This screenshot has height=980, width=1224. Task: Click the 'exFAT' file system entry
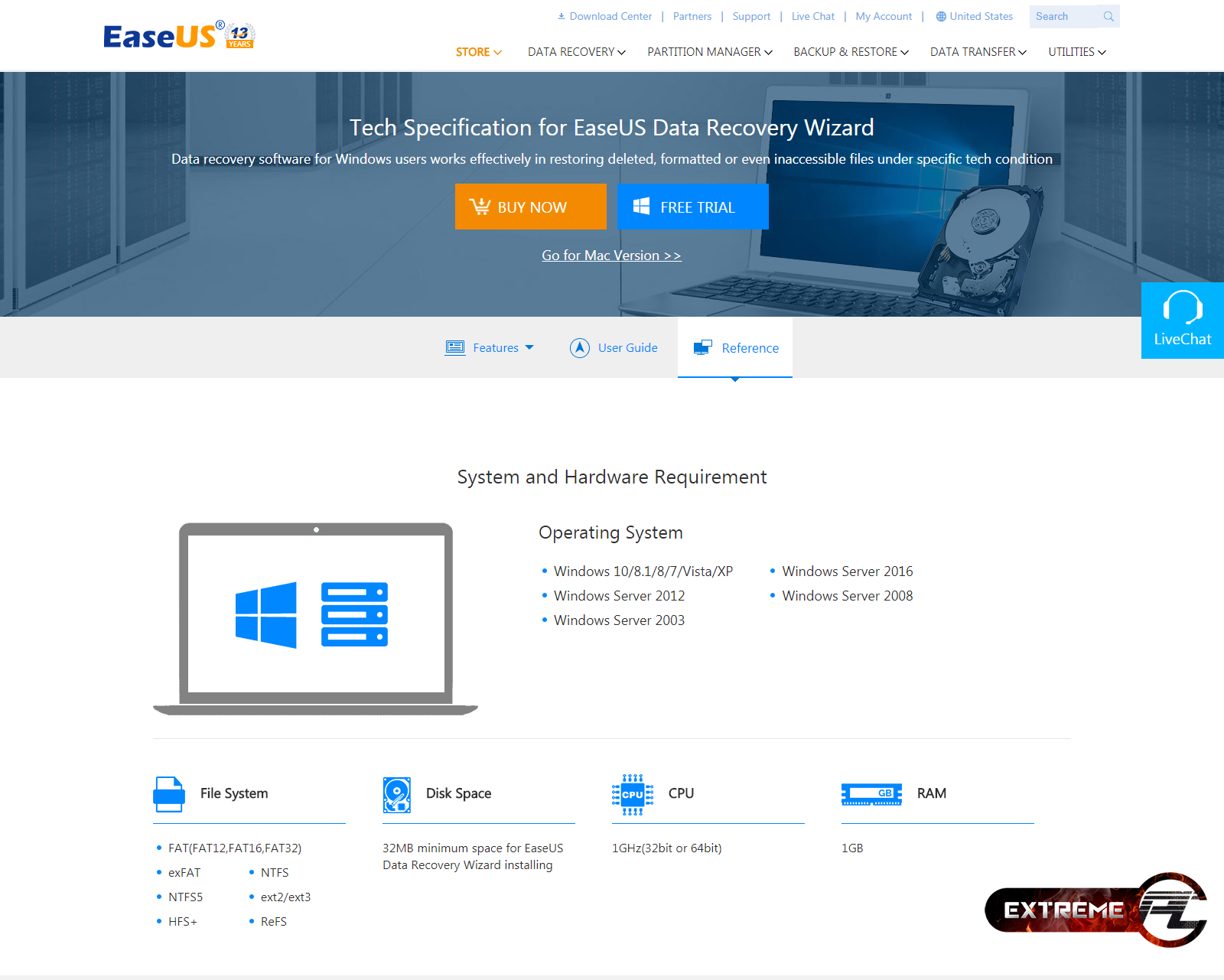pos(184,873)
